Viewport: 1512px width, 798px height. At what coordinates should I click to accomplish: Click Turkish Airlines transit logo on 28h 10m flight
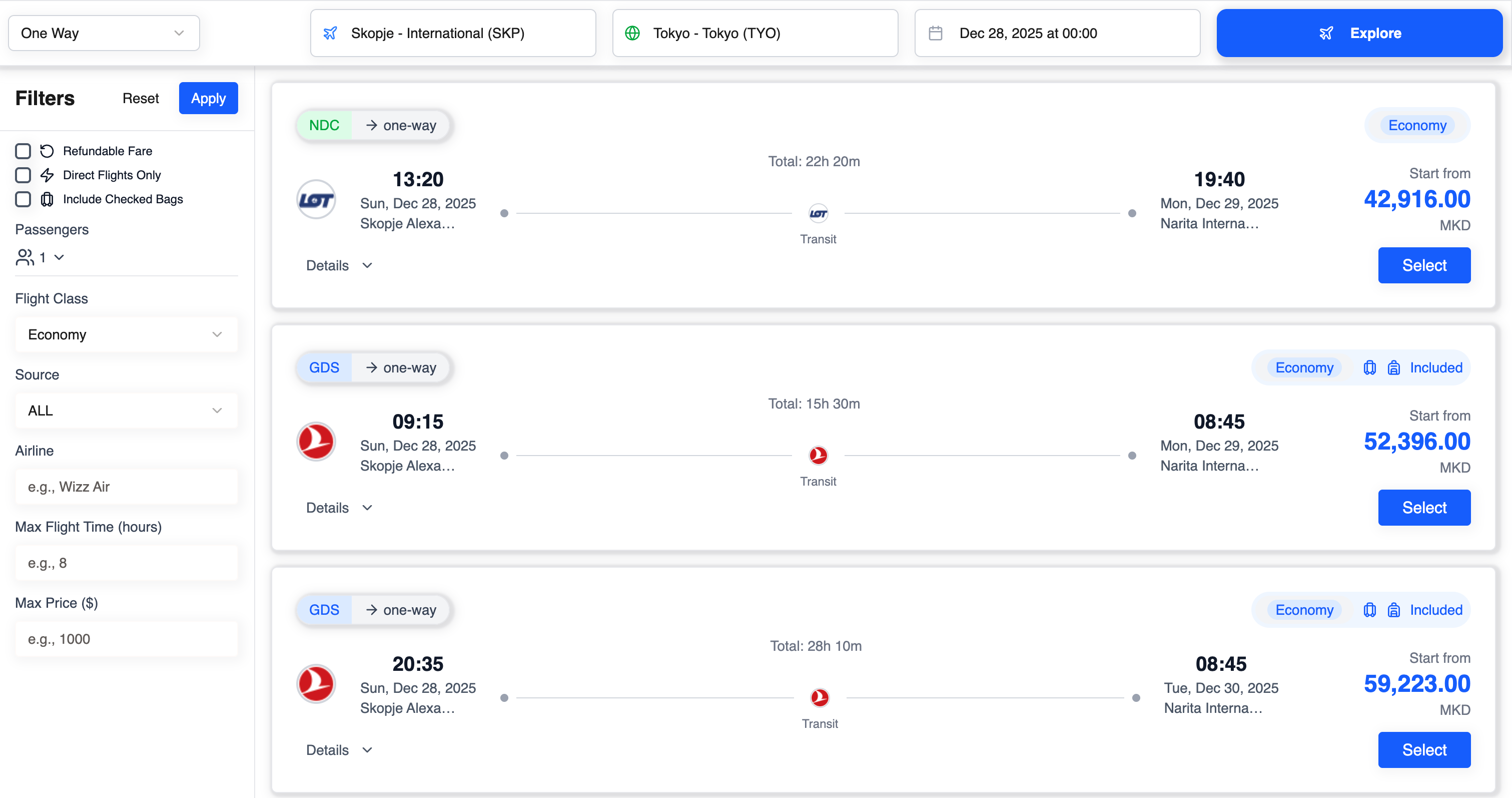pos(820,698)
